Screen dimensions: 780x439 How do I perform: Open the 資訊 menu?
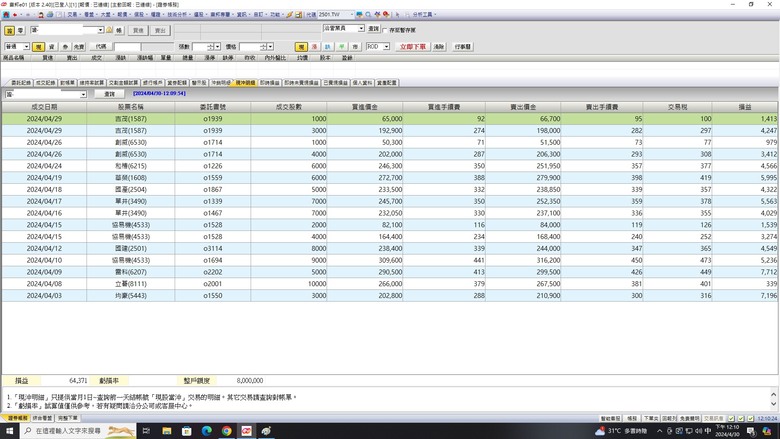click(x=242, y=14)
